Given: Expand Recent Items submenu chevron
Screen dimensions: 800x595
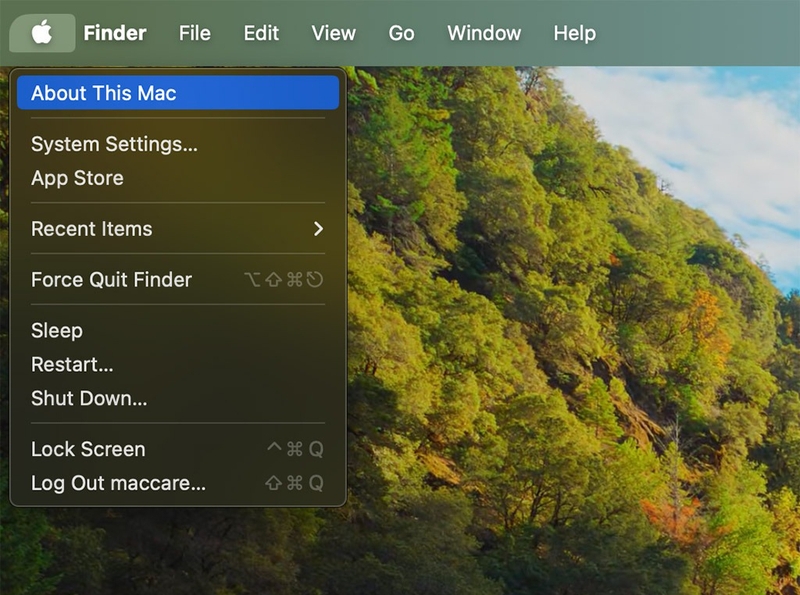Looking at the screenshot, I should (318, 229).
